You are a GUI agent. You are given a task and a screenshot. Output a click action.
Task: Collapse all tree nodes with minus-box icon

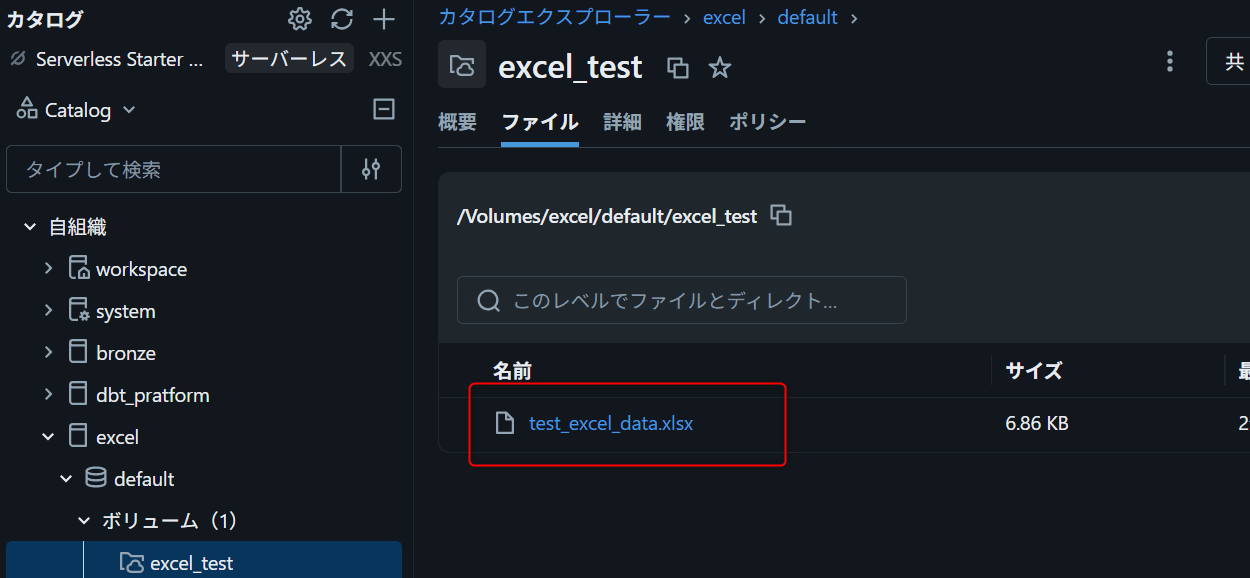(x=384, y=109)
